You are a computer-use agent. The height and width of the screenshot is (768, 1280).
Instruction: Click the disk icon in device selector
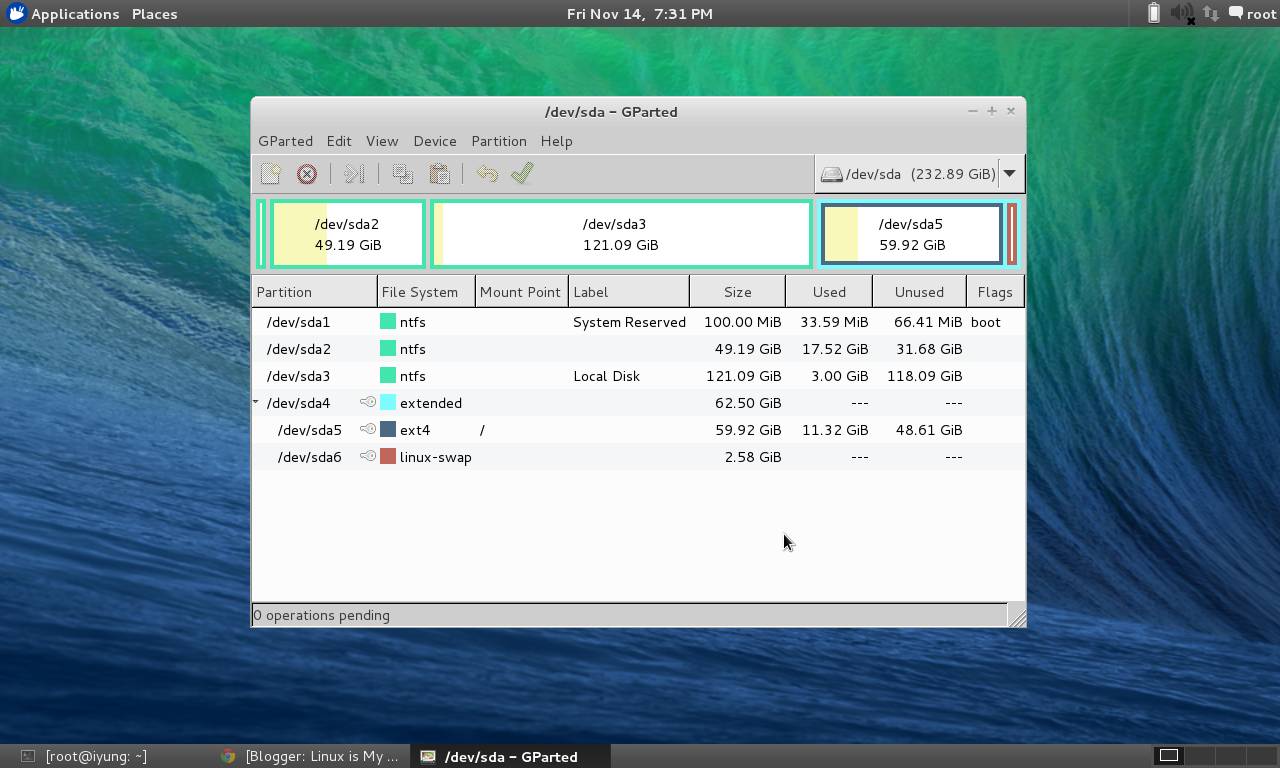(831, 174)
